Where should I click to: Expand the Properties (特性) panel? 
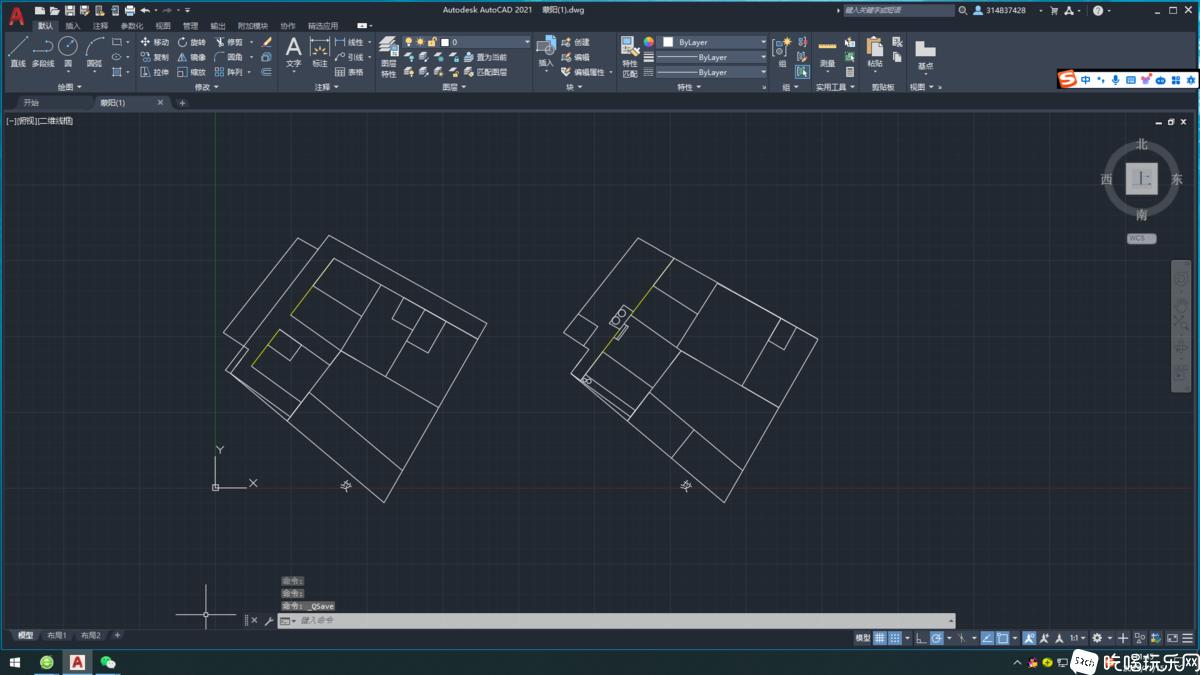coord(688,87)
